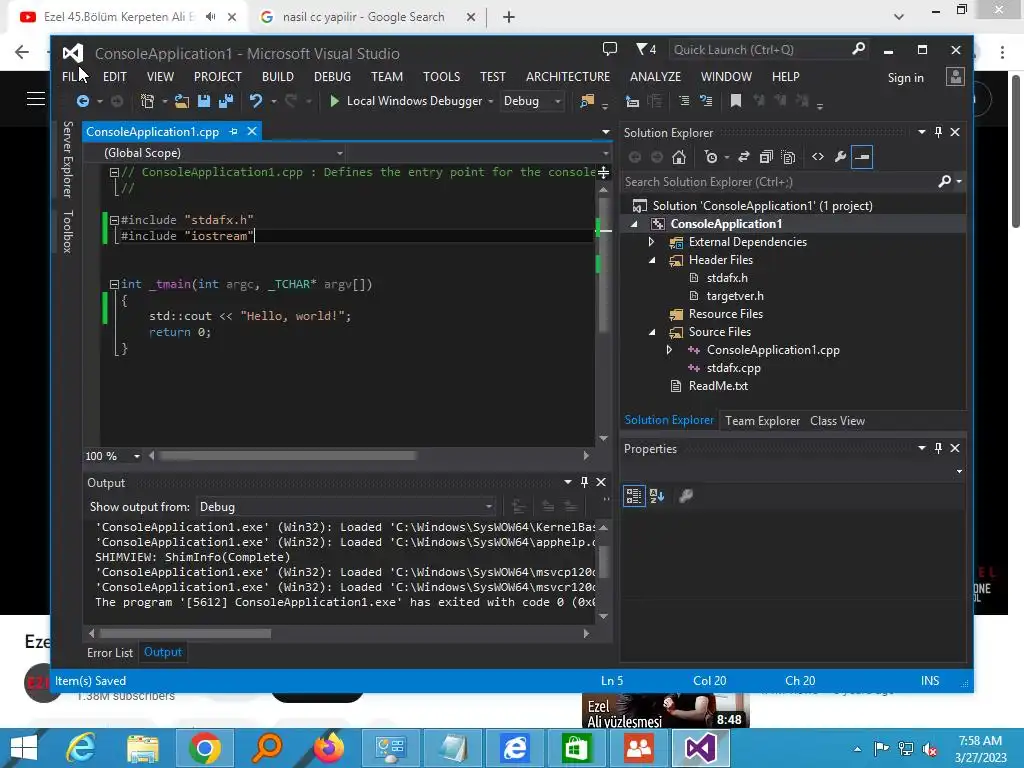Open the TOOLS menu
Screen dimensions: 1024x768
[x=441, y=77]
